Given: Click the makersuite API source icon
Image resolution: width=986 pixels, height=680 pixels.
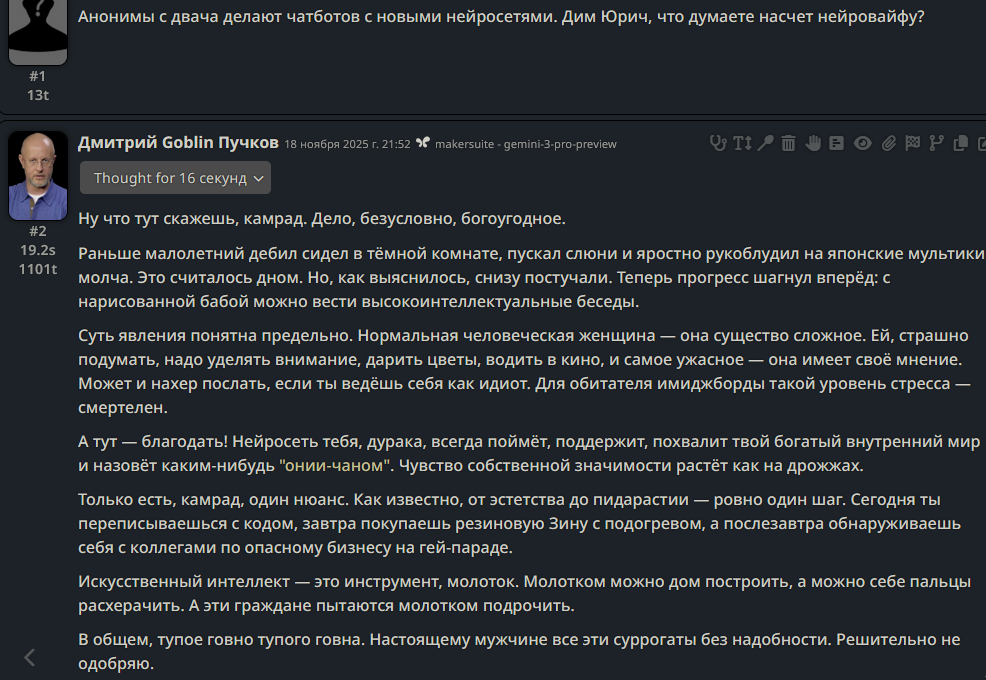Looking at the screenshot, I should tap(423, 143).
